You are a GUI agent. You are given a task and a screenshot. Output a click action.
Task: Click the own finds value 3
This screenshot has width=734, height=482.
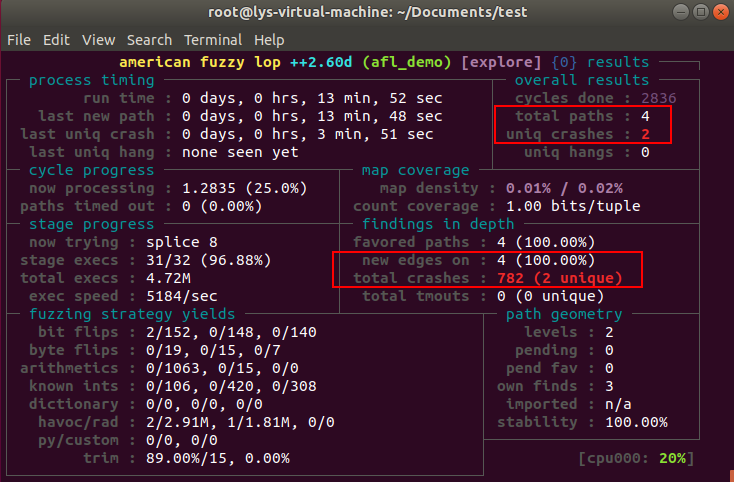[x=609, y=387]
